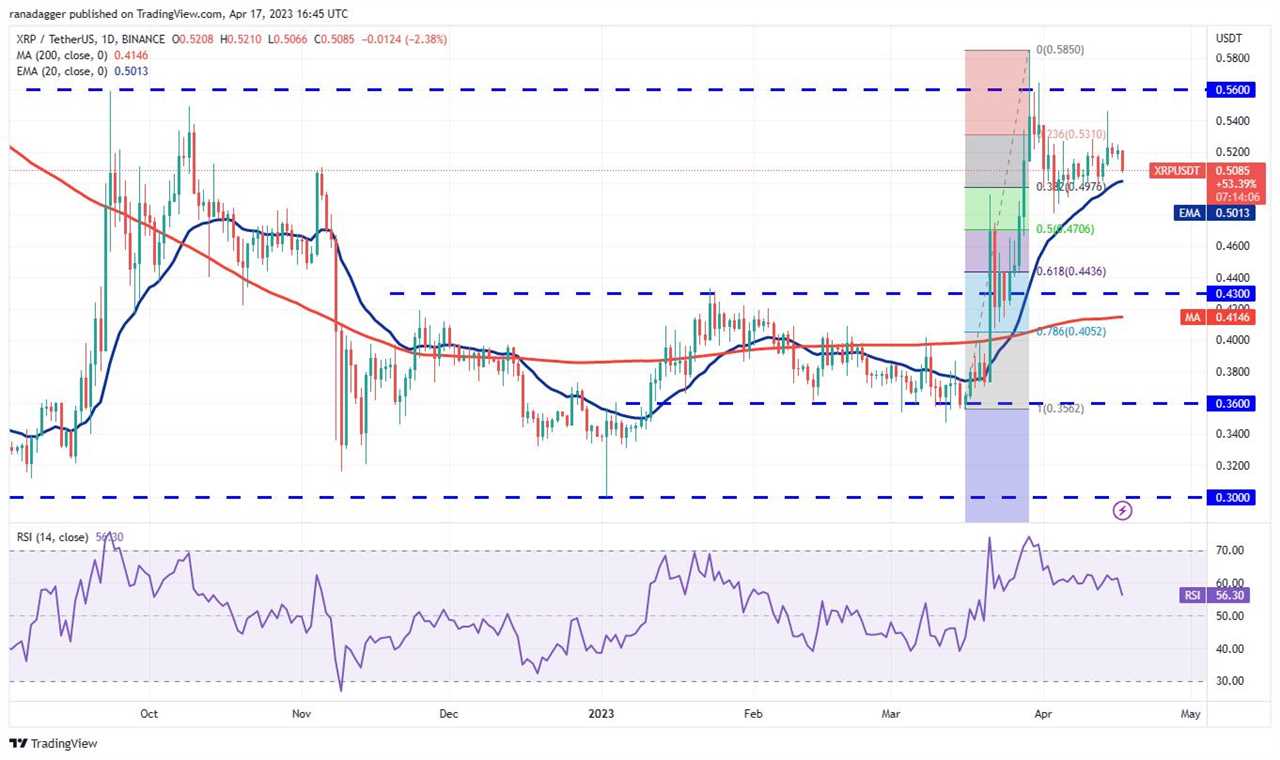Click the 0.4600 price axis tick

(1233, 246)
